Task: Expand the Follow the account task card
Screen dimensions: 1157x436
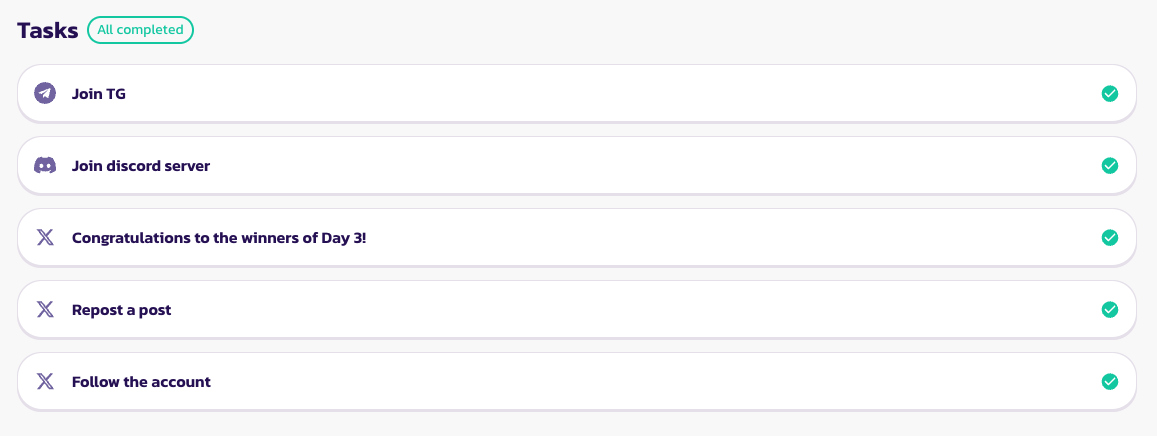Action: point(600,382)
